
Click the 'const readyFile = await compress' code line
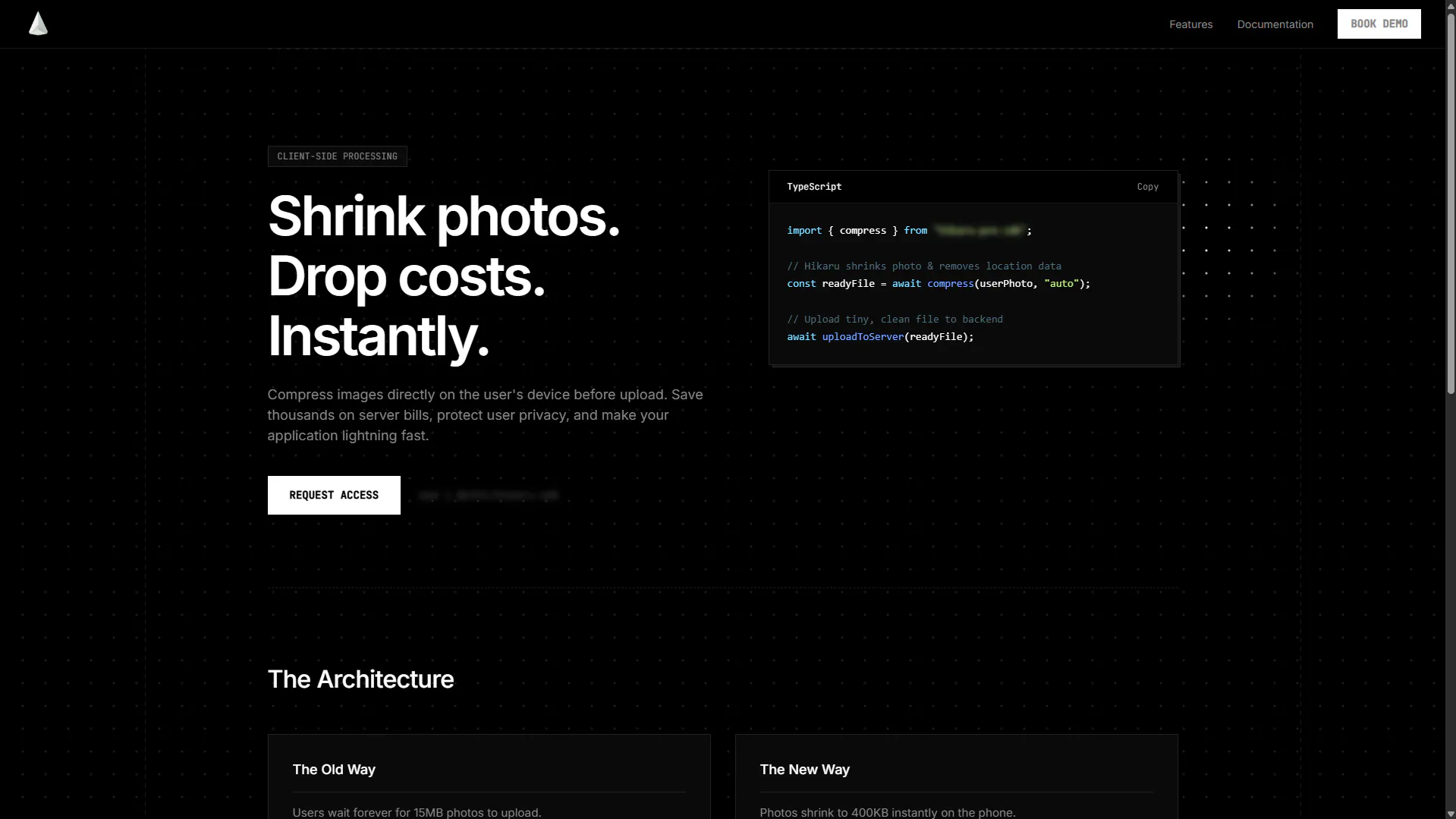[x=938, y=284]
